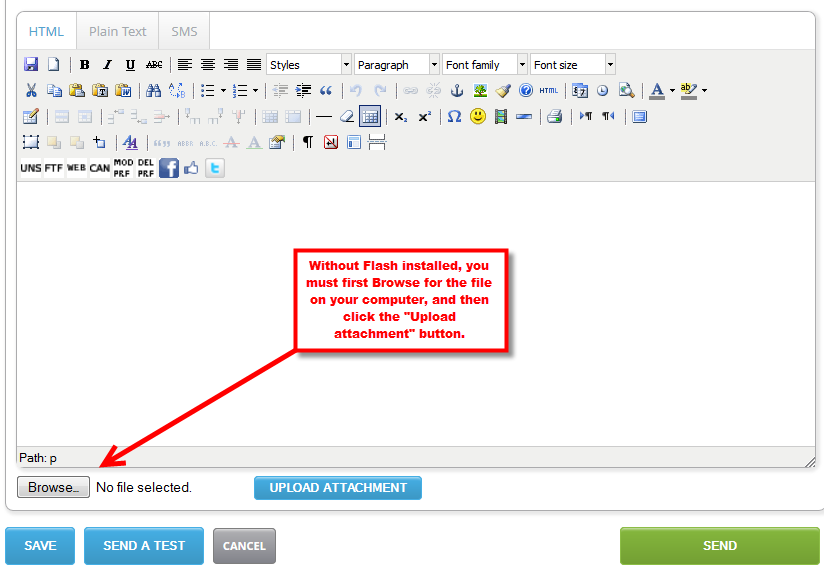The height and width of the screenshot is (575, 824).
Task: Toggle underline formatting
Action: coord(130,65)
